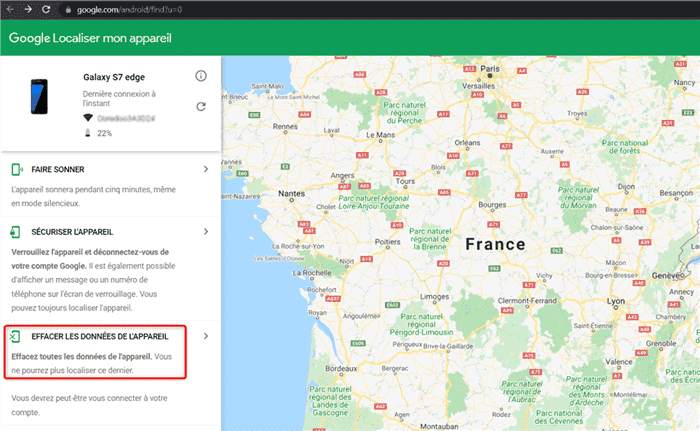Click the 22% battery level text
Screen dimensions: 700x431
point(104,133)
